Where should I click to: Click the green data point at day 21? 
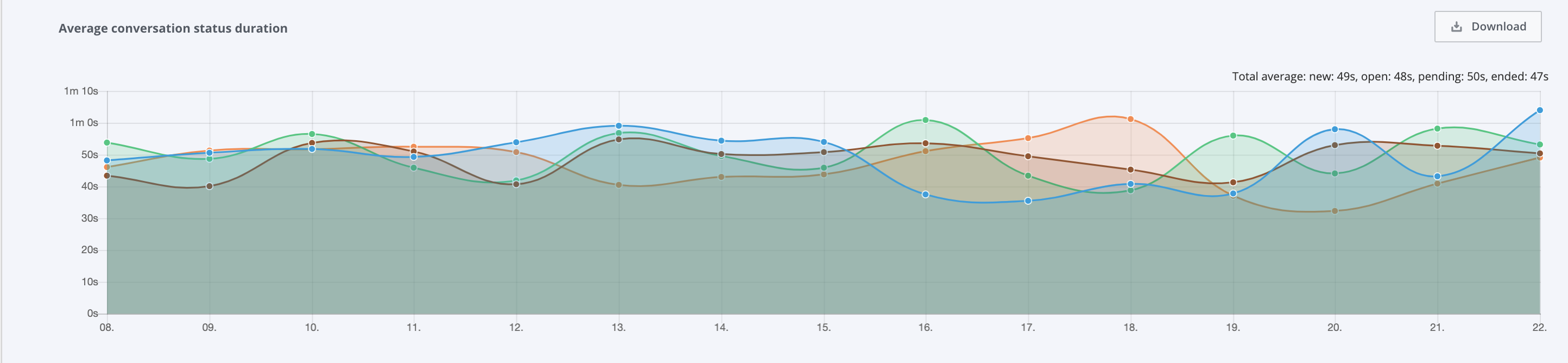[x=1437, y=128]
